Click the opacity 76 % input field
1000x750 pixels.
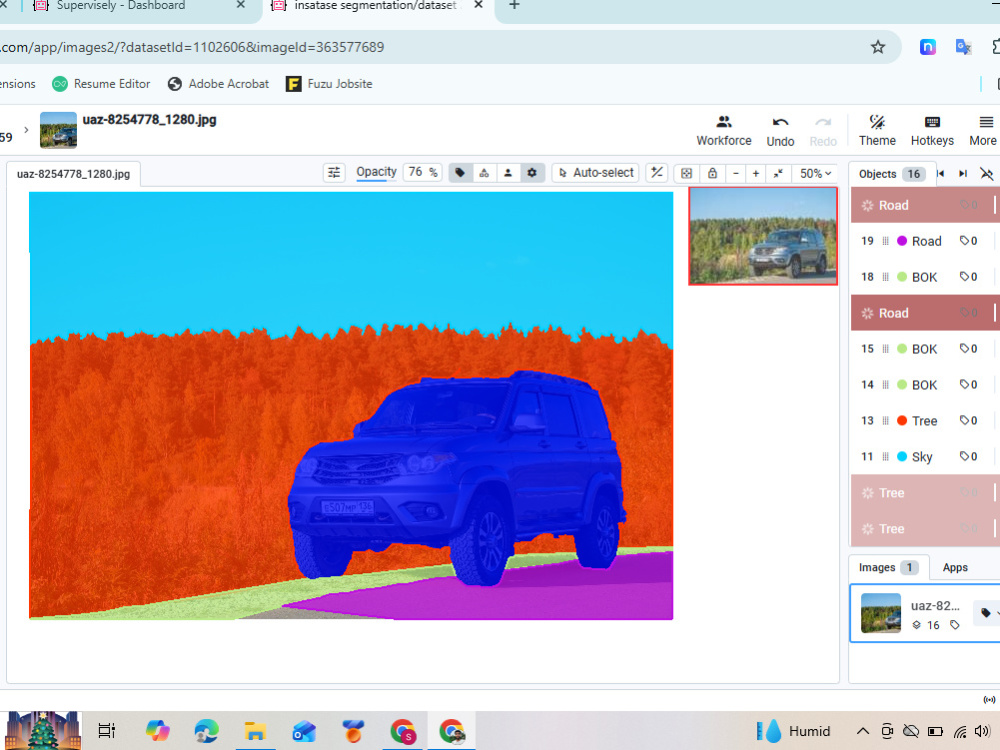tap(423, 172)
